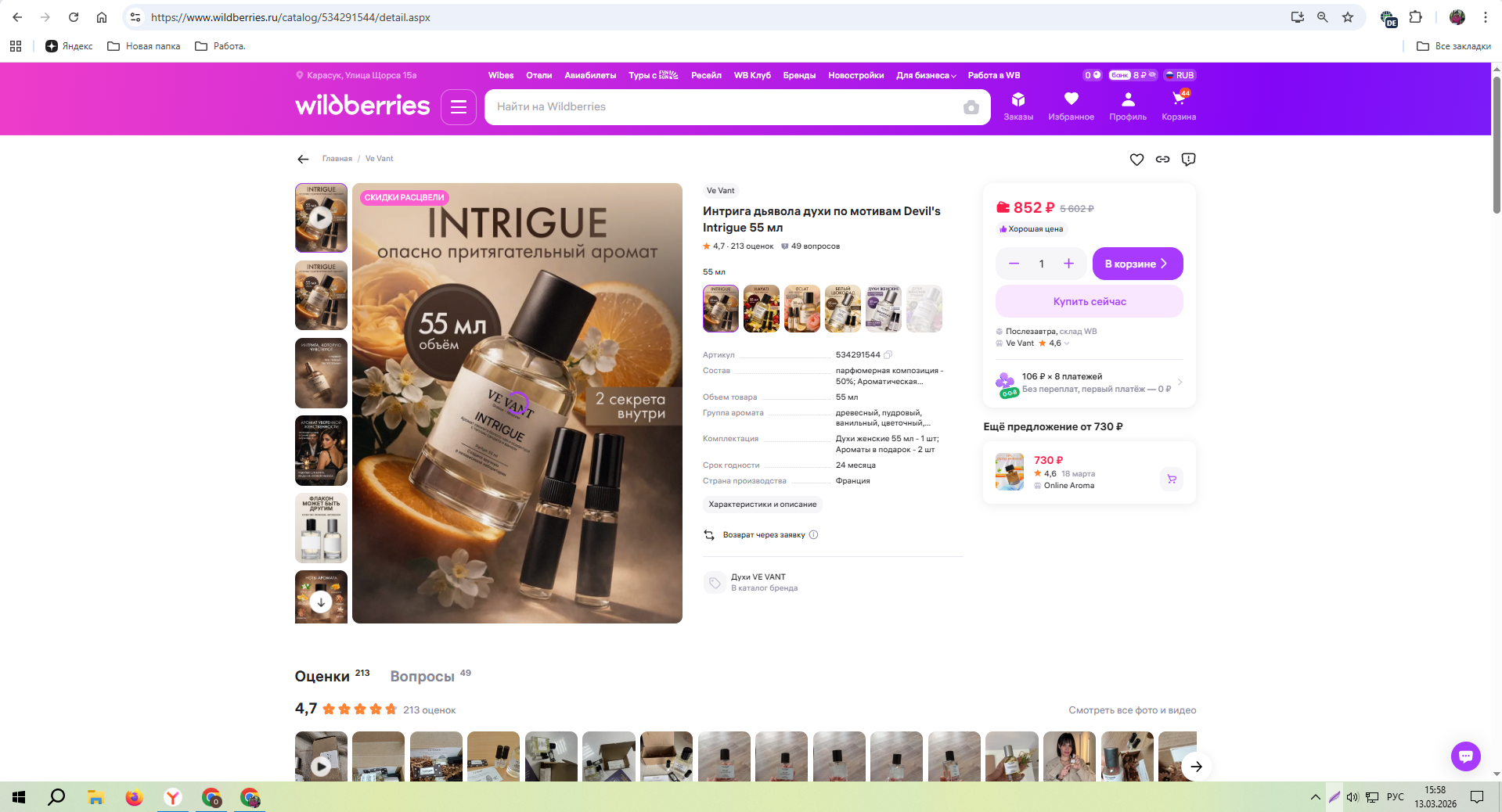Image resolution: width=1502 pixels, height=812 pixels.
Task: Open Избранное favorites in the header
Action: click(x=1071, y=106)
